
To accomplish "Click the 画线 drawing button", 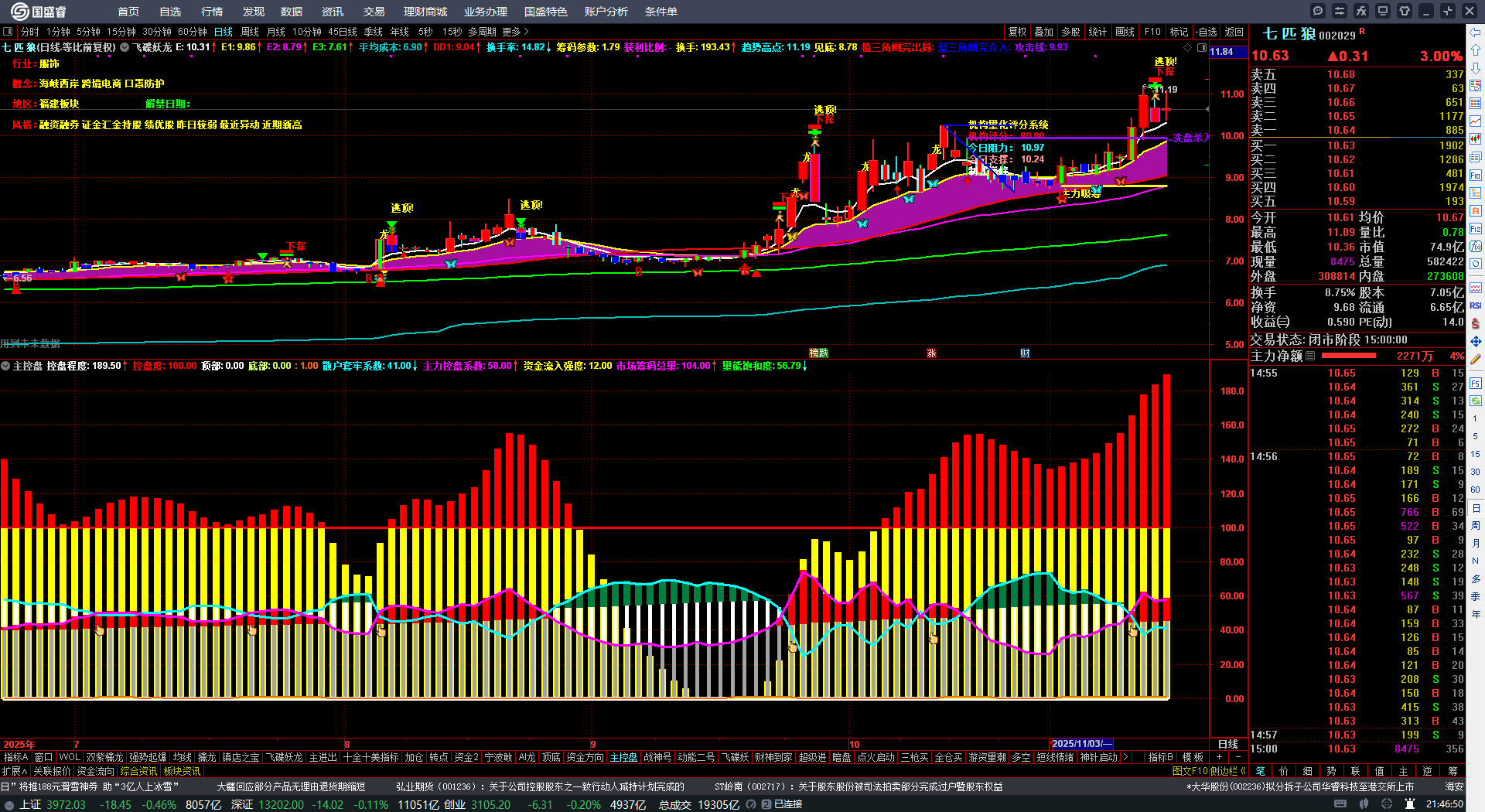I will tap(1125, 32).
